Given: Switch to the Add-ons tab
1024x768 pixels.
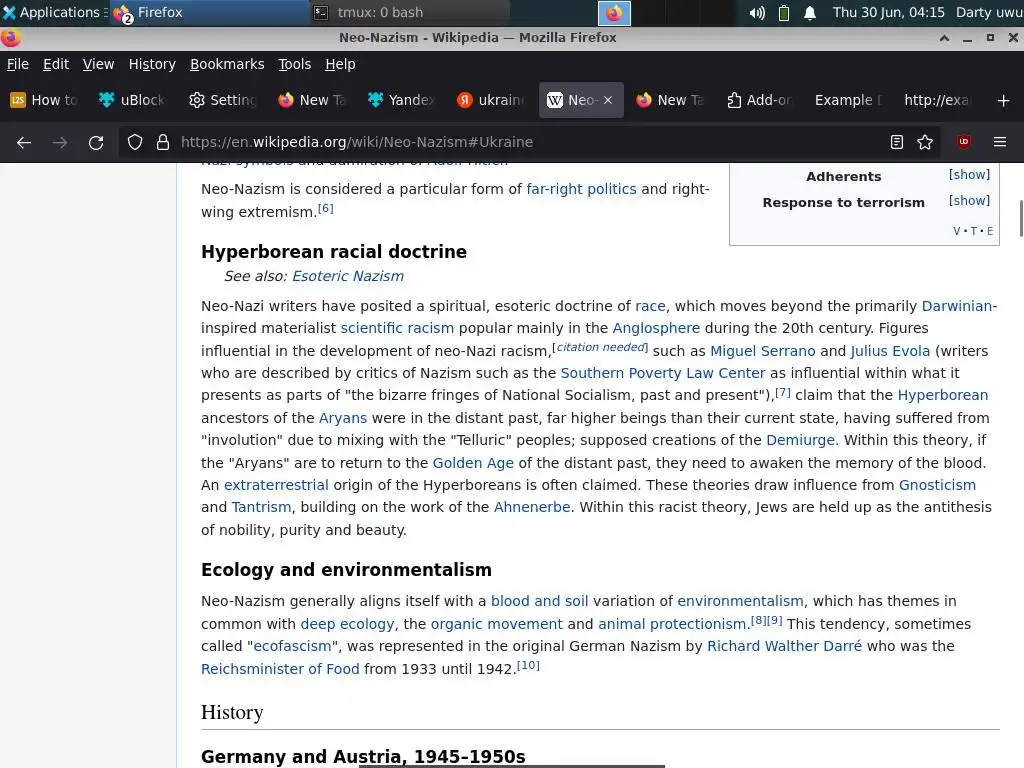Looking at the screenshot, I should pyautogui.click(x=760, y=100).
